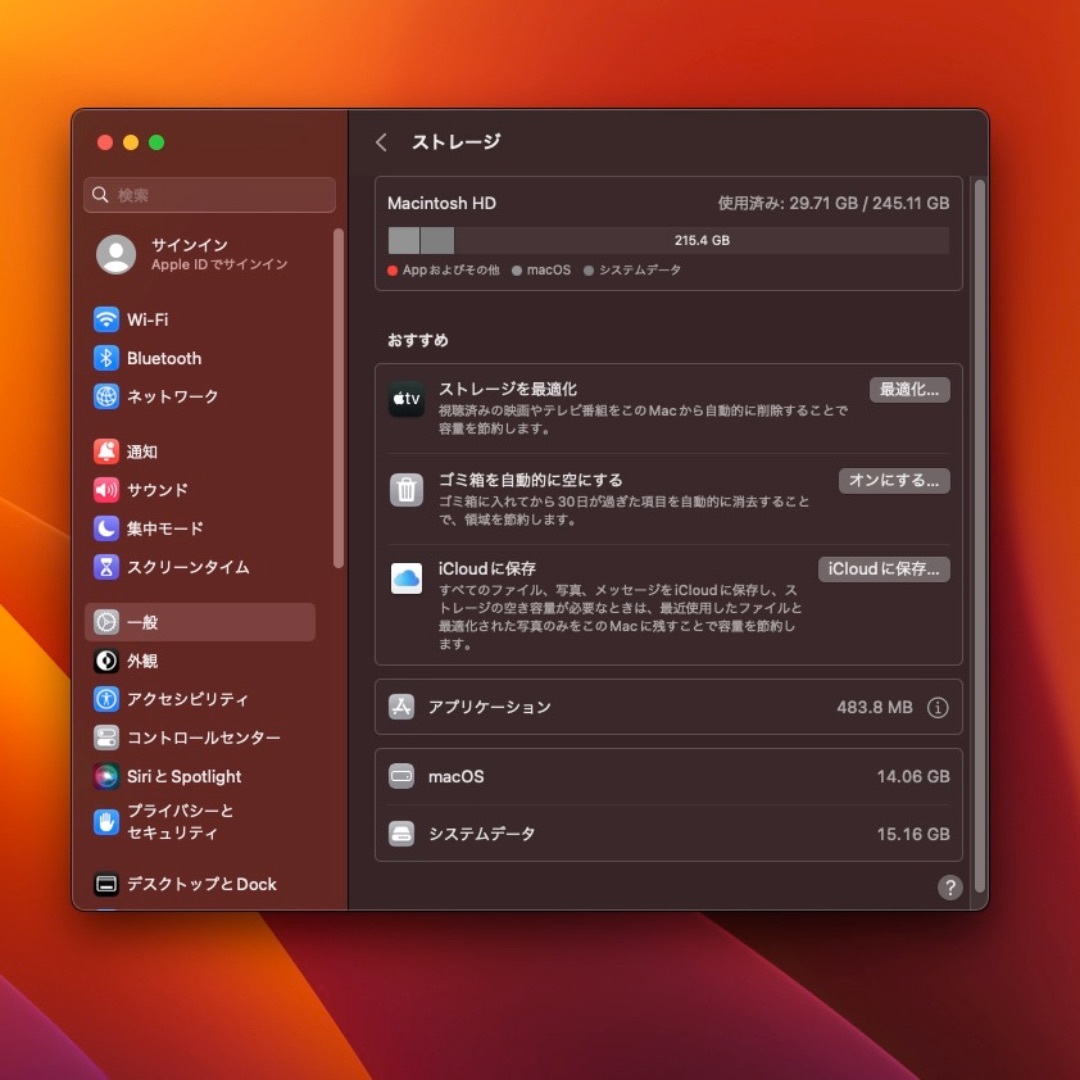The width and height of the screenshot is (1080, 1080).
Task: Click the Bluetooth sidebar icon
Action: point(106,358)
